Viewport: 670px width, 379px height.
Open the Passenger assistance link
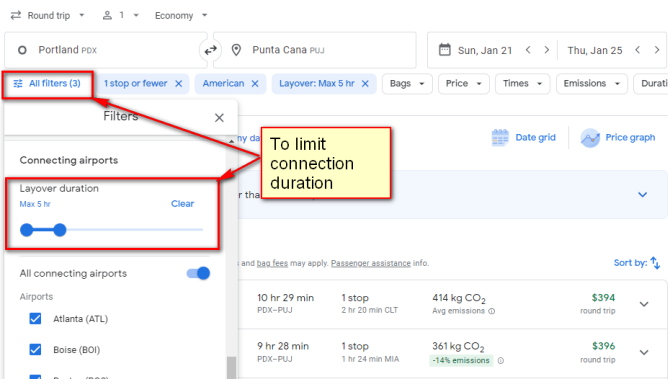tap(370, 263)
